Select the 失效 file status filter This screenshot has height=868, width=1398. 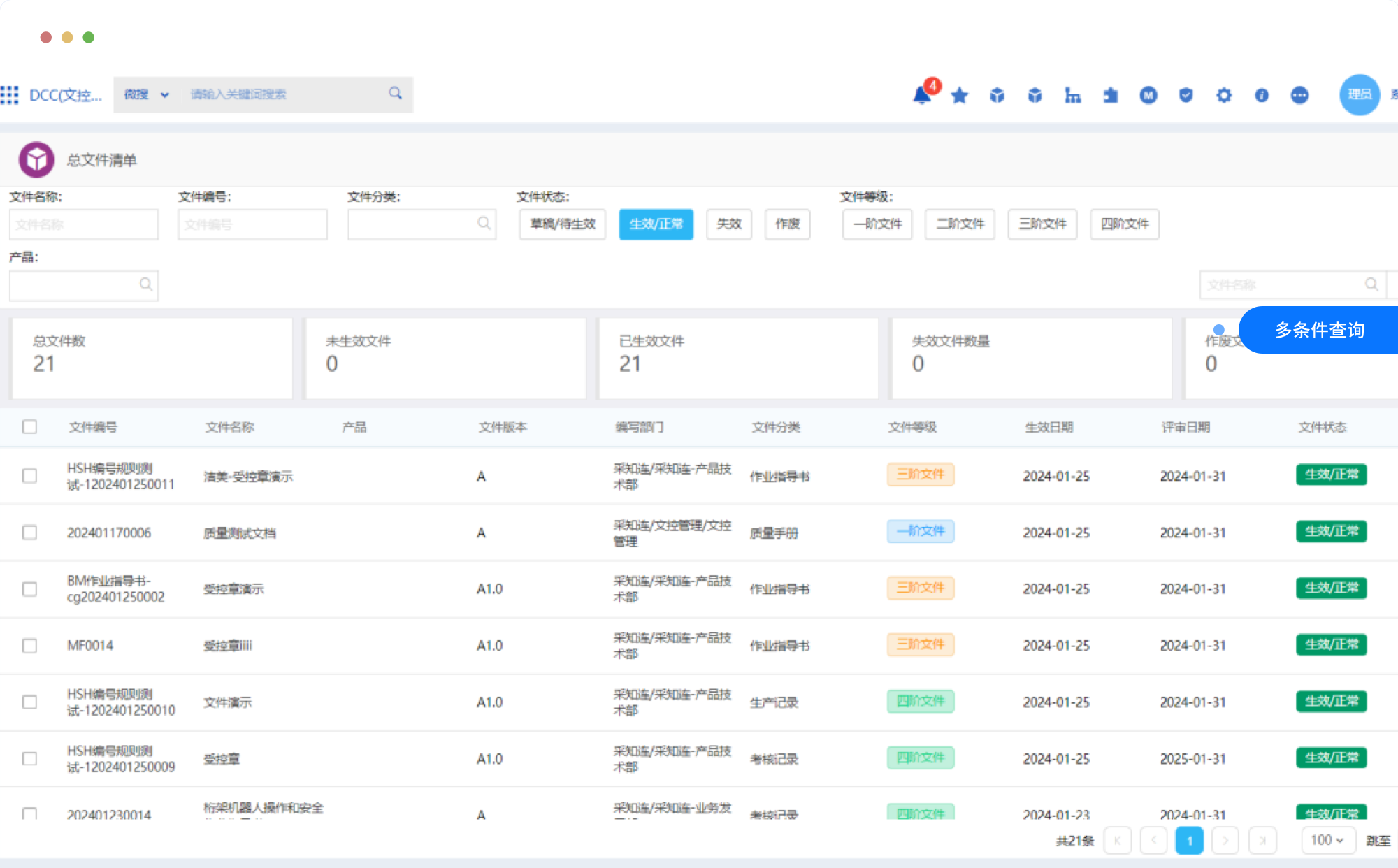(x=728, y=224)
